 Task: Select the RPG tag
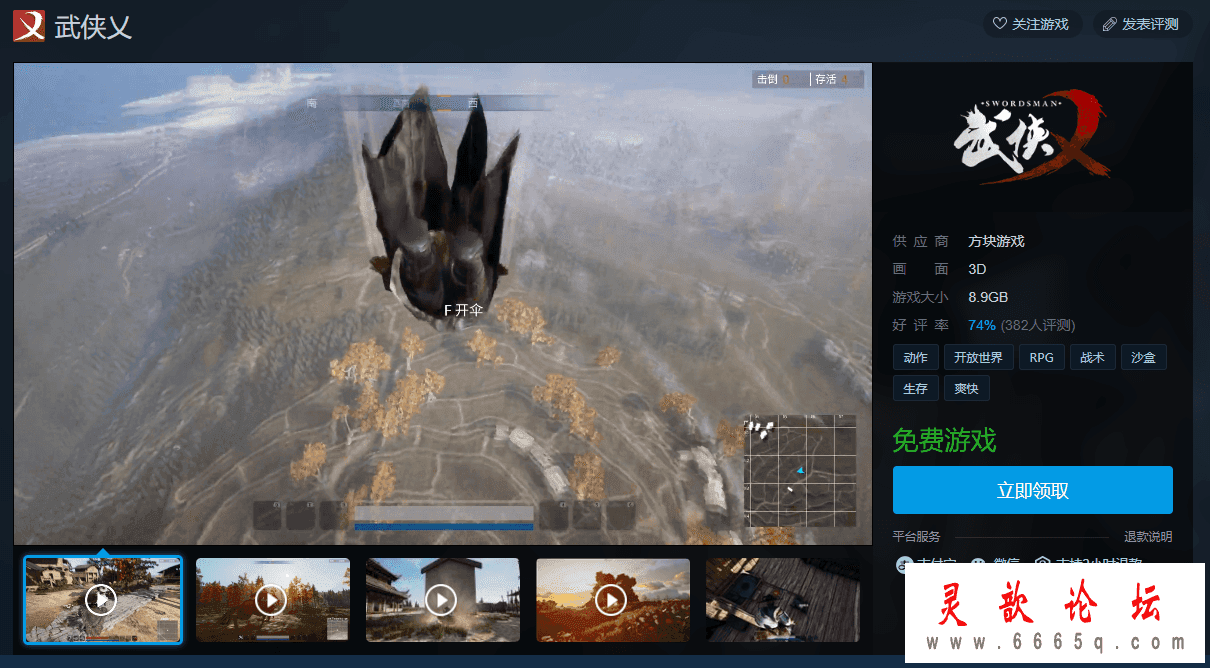[1042, 358]
